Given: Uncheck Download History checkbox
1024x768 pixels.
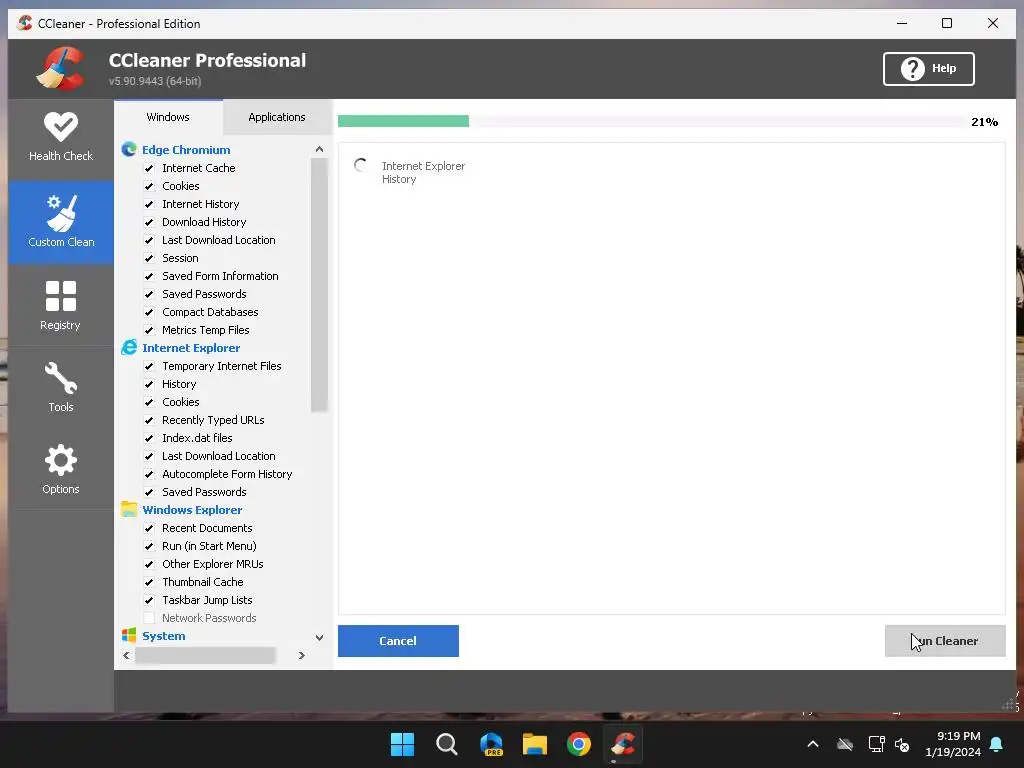Looking at the screenshot, I should 149,222.
